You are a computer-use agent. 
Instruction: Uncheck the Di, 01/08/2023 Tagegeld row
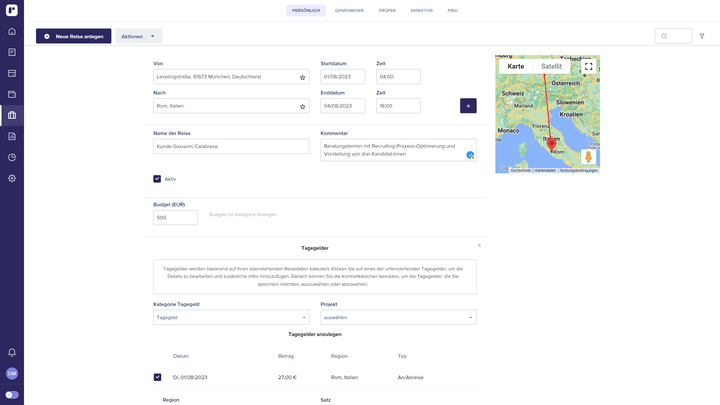(x=157, y=377)
